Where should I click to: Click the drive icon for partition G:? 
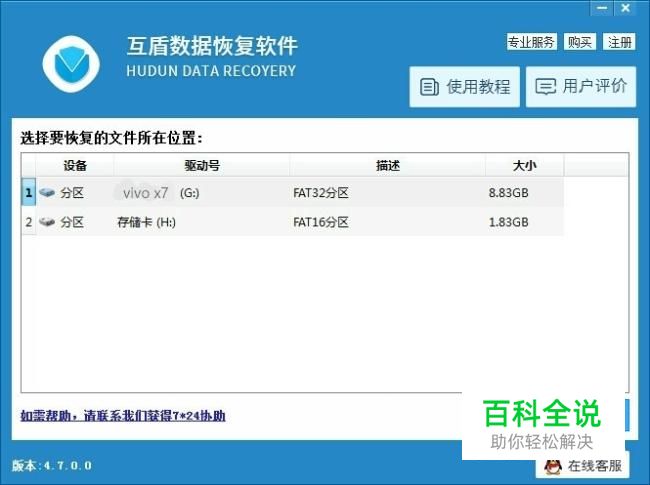[47, 192]
